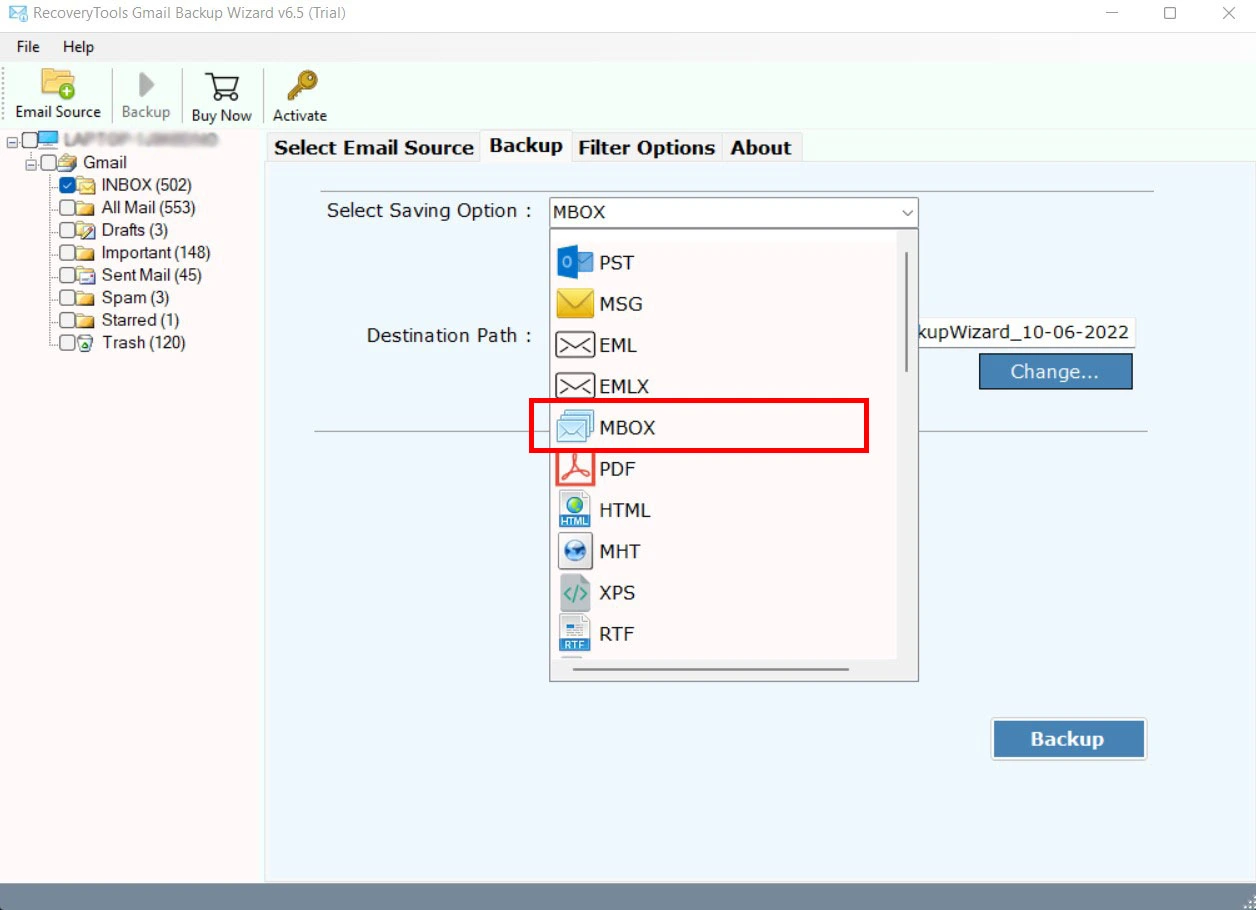Enable the Trash (120) folder checkbox
Screen dimensions: 1256x910
click(67, 343)
